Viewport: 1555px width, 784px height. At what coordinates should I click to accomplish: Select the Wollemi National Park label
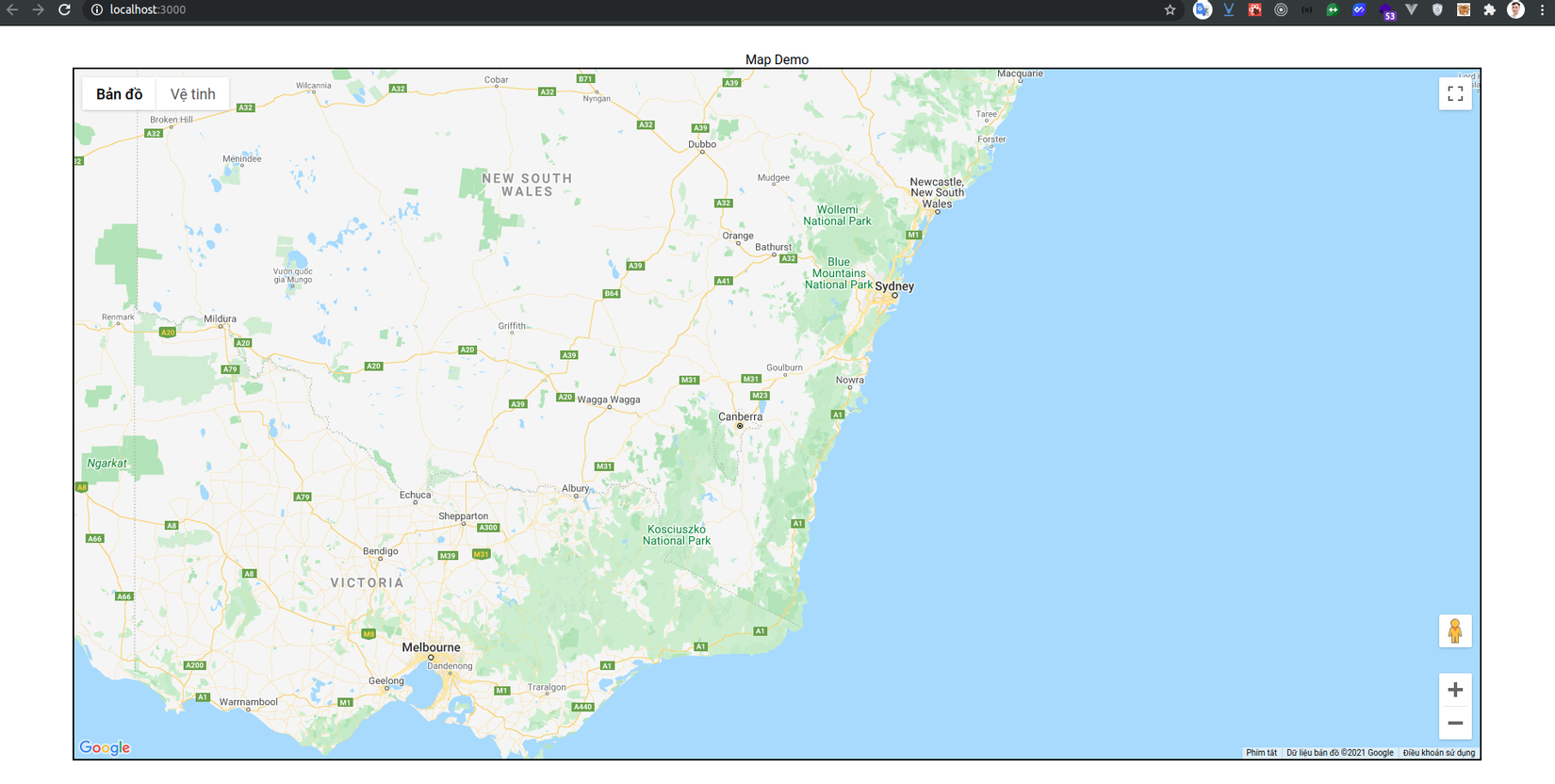pos(837,216)
